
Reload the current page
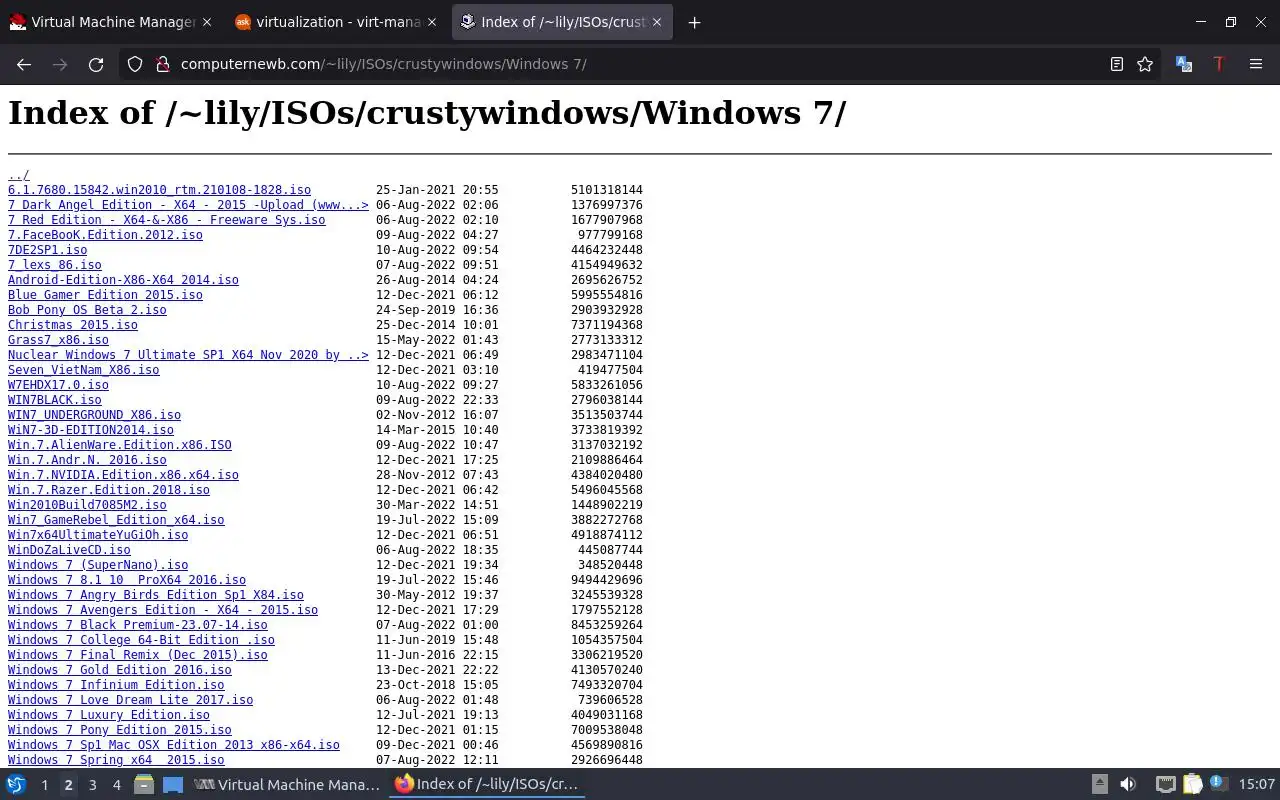click(96, 64)
